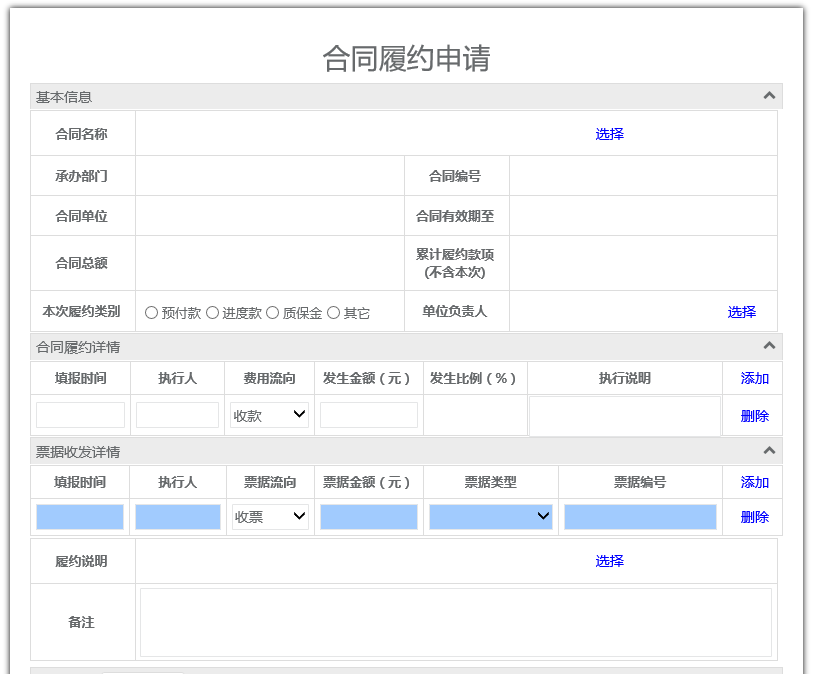The image size is (815, 674).
Task: Open the 票据流向 dropdown showing 收票
Action: point(270,517)
